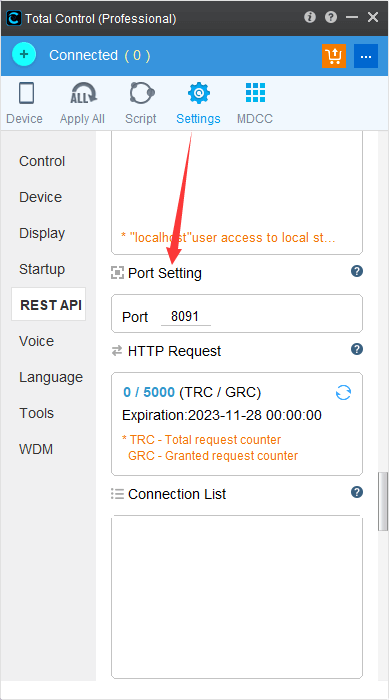Click the Port Setting help icon
The height and width of the screenshot is (700, 389).
click(x=357, y=271)
